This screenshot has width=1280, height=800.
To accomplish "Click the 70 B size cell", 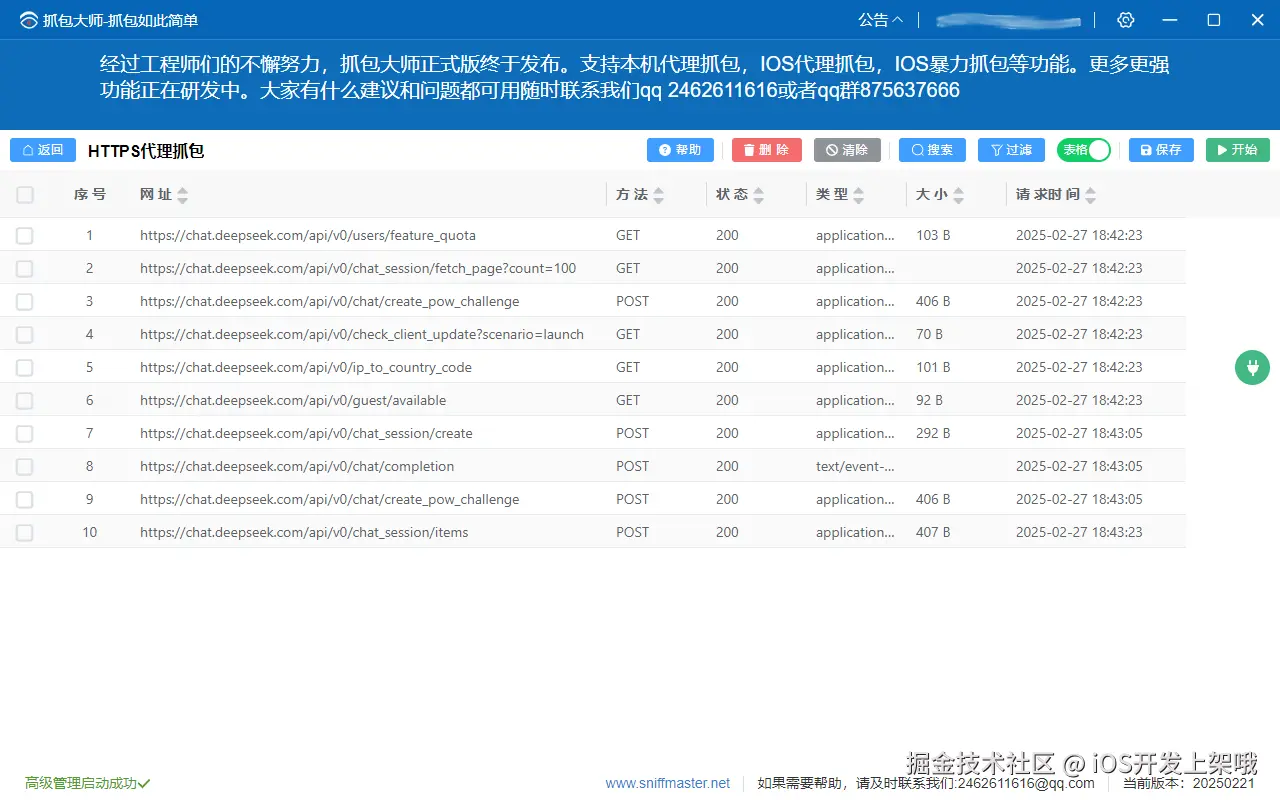I will 929,335.
